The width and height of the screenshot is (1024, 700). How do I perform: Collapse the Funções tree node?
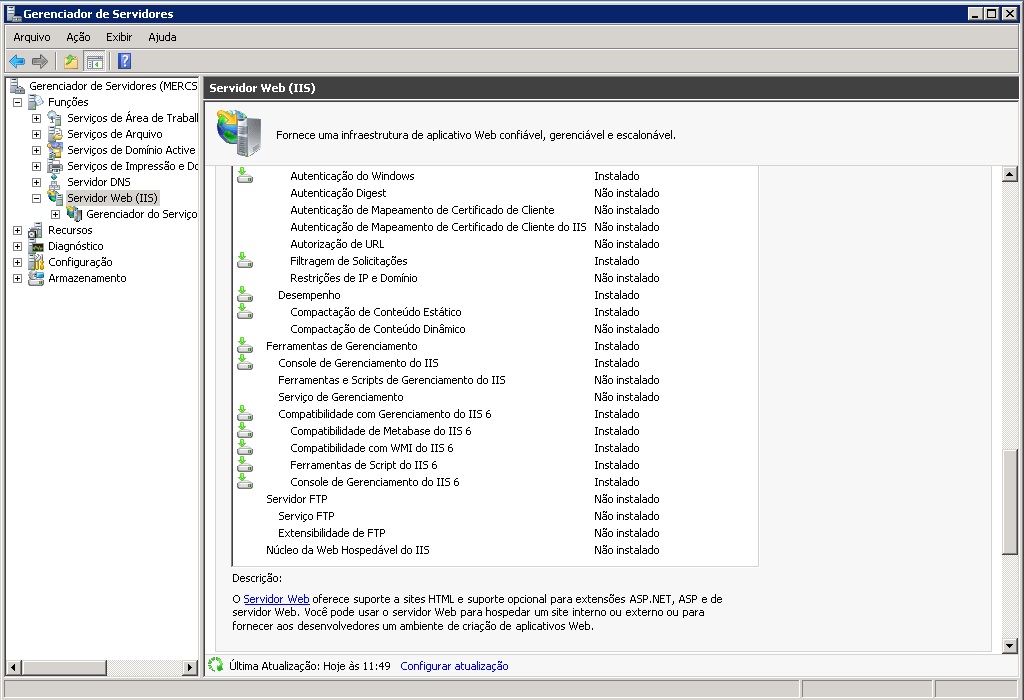pyautogui.click(x=17, y=102)
